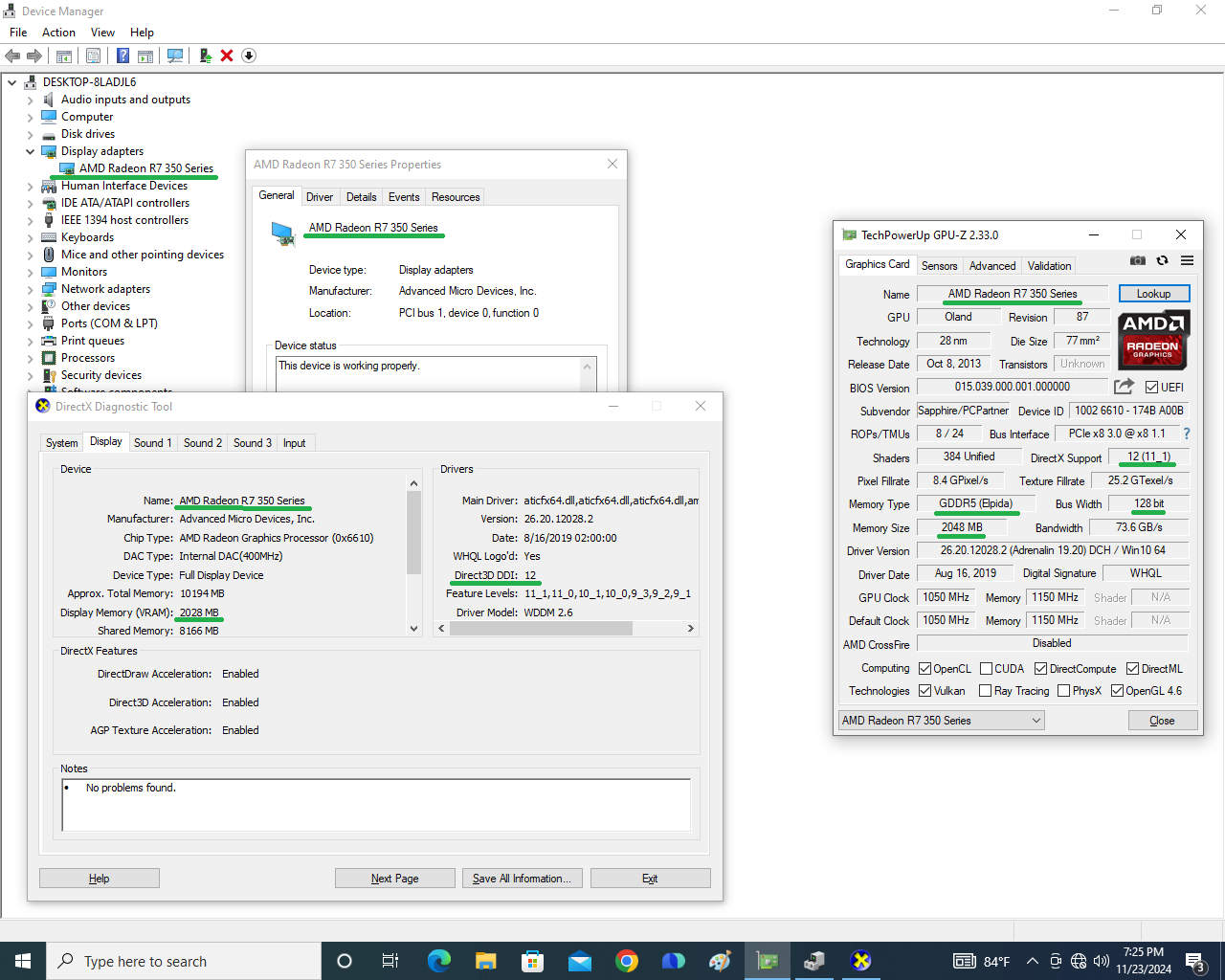Click the Save All Information button

tap(522, 879)
